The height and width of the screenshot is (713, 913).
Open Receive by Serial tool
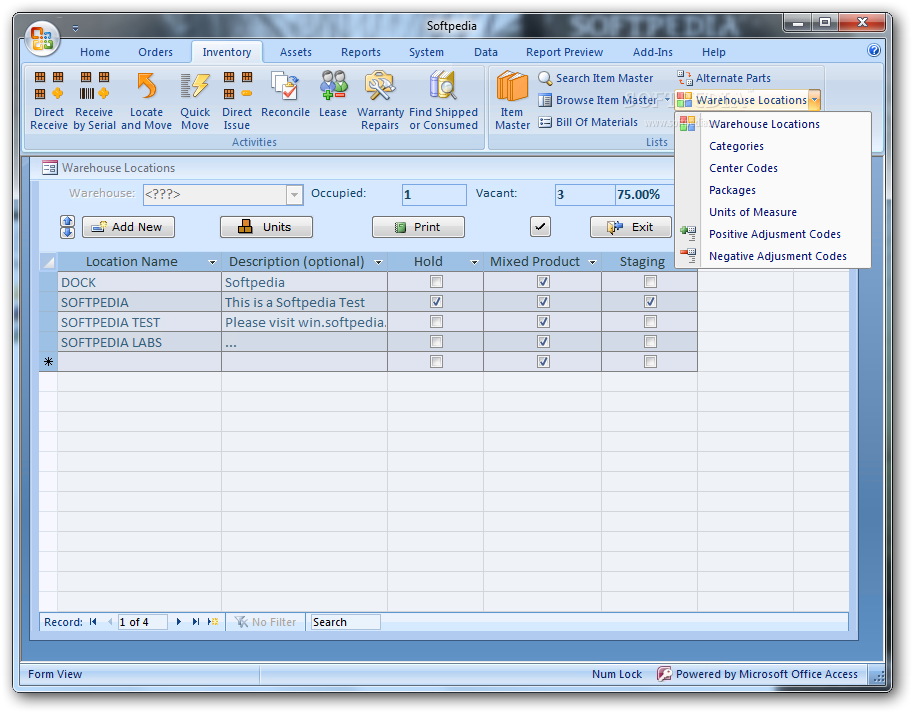pyautogui.click(x=94, y=100)
